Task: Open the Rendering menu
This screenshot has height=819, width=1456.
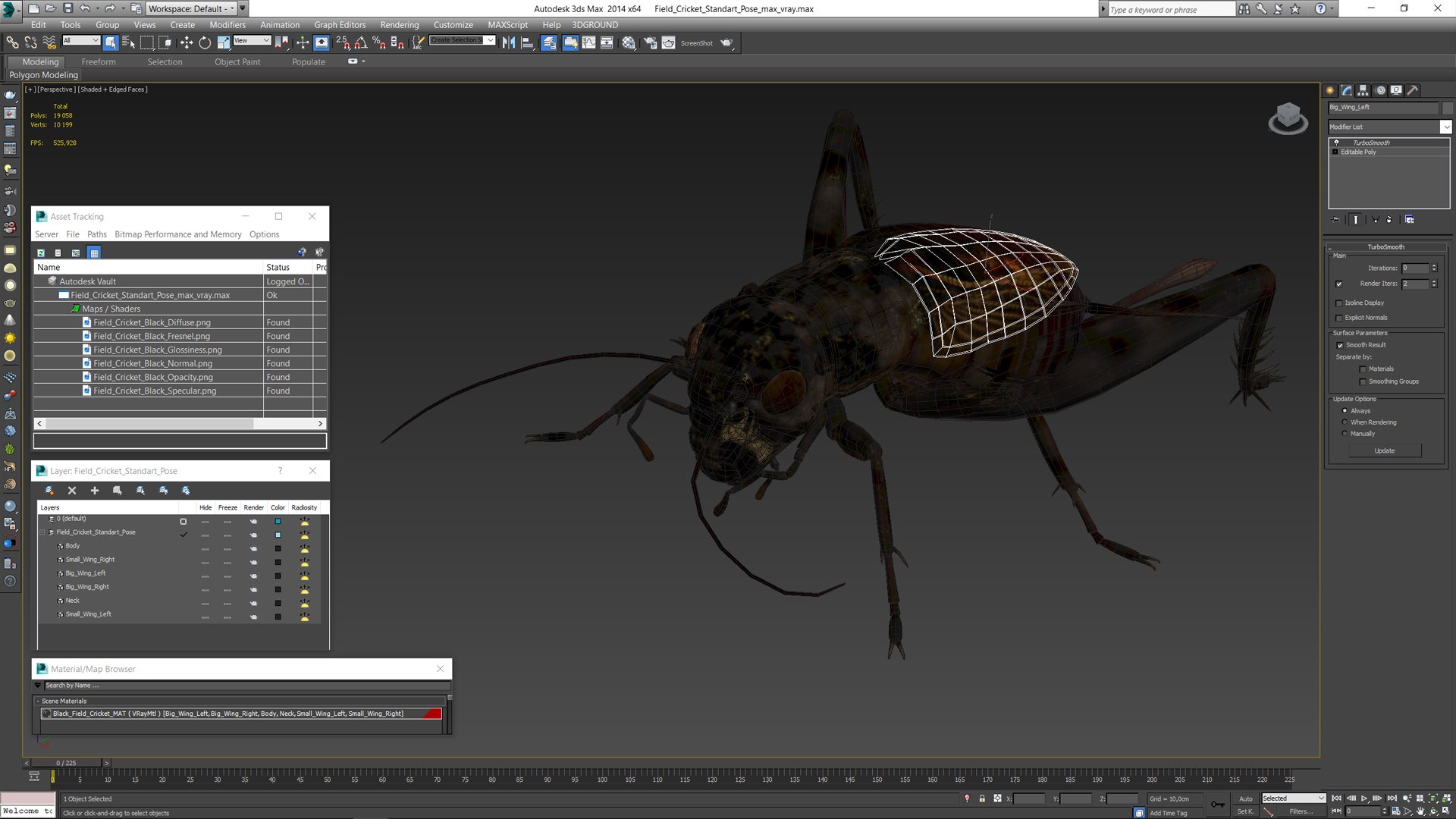Action: tap(399, 25)
